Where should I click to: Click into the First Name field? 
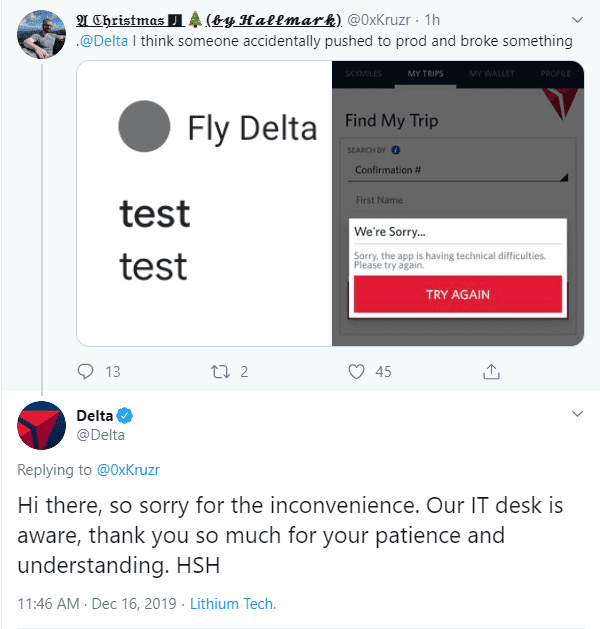tap(458, 200)
